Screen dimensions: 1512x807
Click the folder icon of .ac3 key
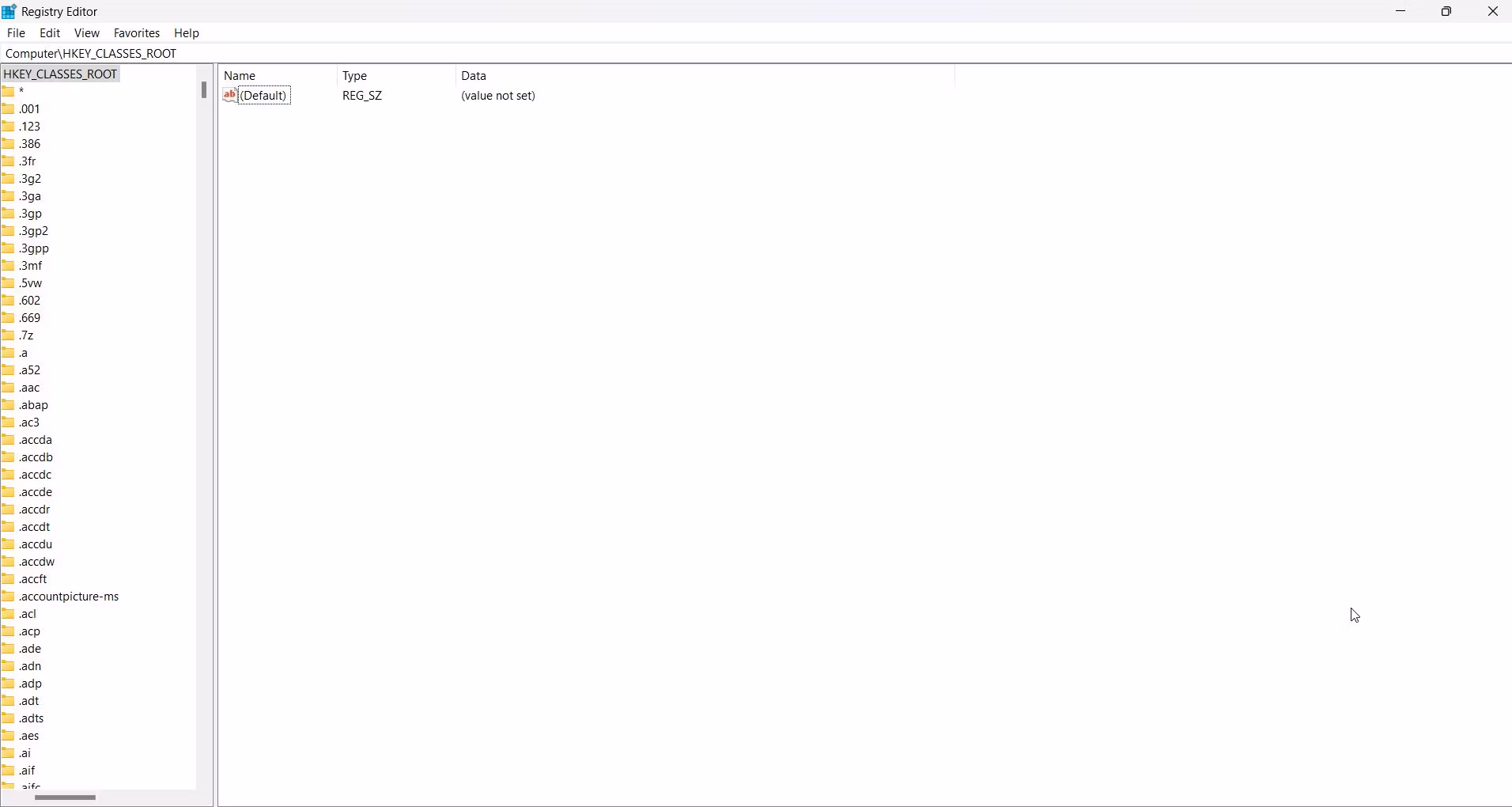[x=9, y=422]
